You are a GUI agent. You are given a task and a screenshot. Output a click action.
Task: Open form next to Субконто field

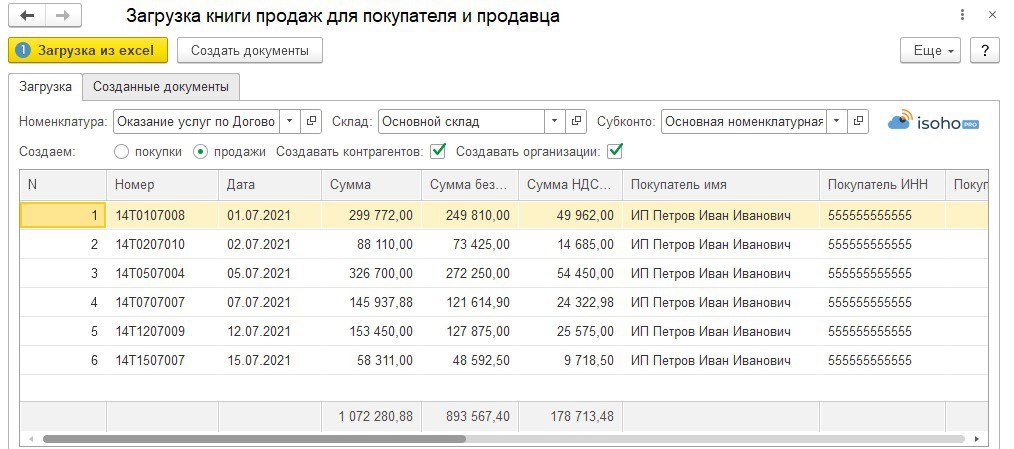[x=858, y=122]
